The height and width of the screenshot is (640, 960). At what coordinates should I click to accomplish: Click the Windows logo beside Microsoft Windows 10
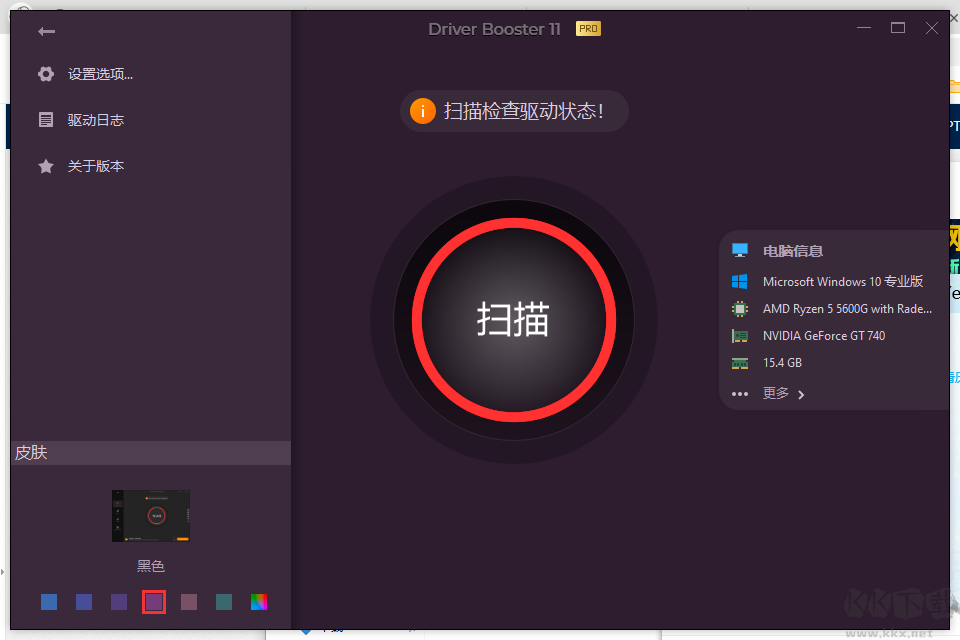[x=740, y=281]
